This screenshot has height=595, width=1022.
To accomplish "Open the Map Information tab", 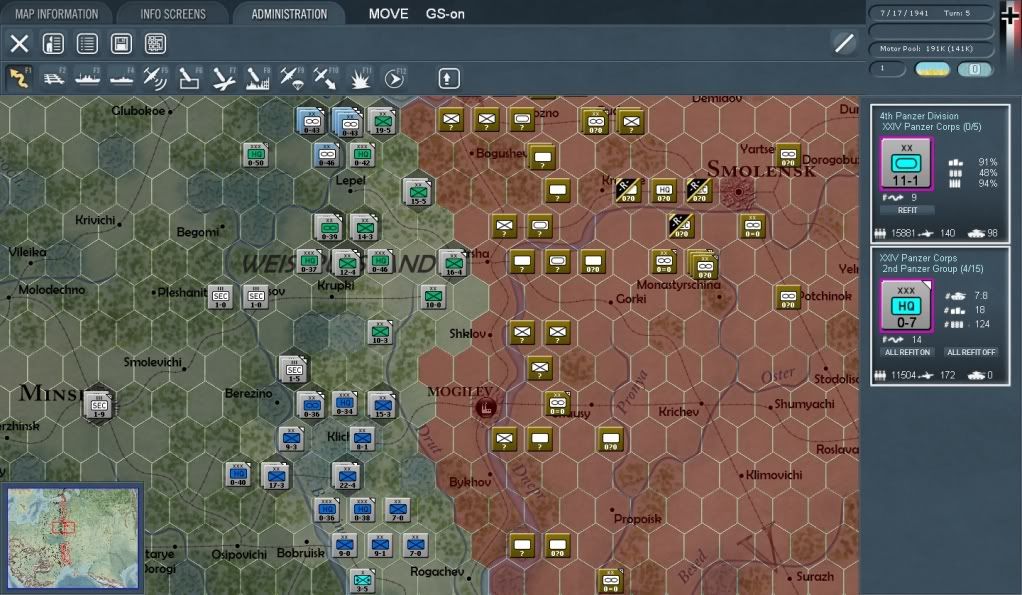I will click(57, 14).
